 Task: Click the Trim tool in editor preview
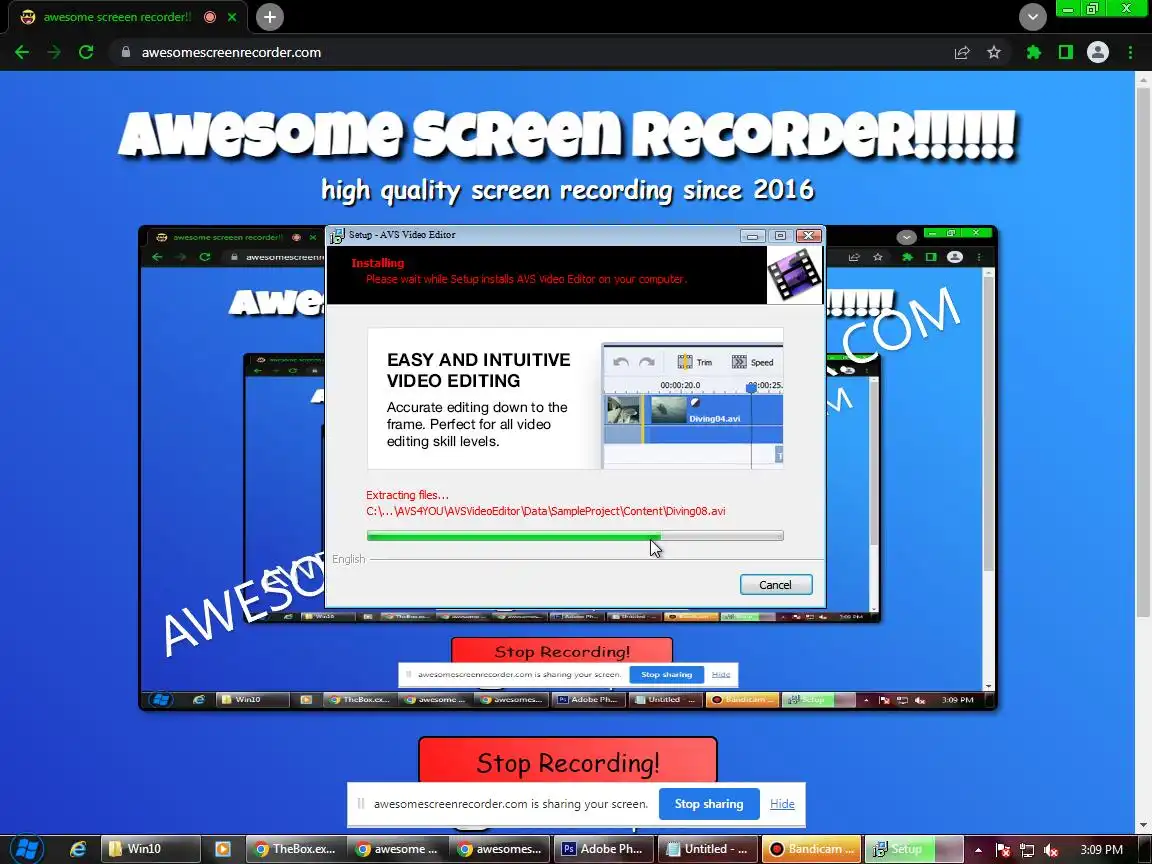tap(694, 362)
